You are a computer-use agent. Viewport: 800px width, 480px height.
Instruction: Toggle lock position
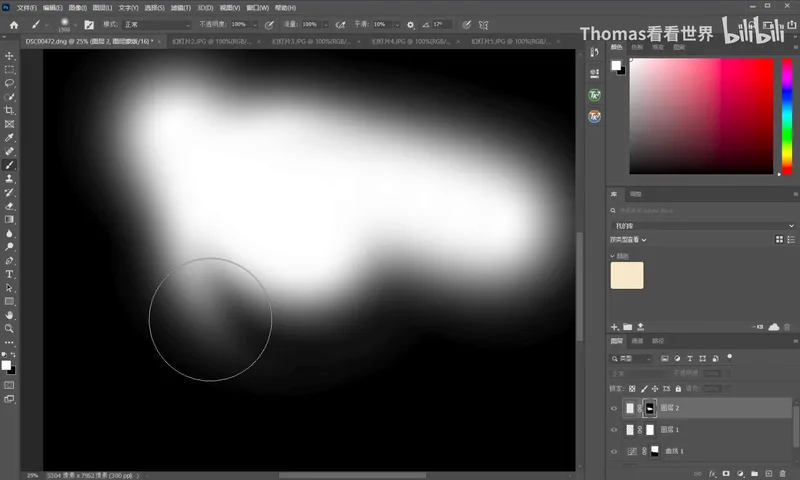pyautogui.click(x=655, y=389)
